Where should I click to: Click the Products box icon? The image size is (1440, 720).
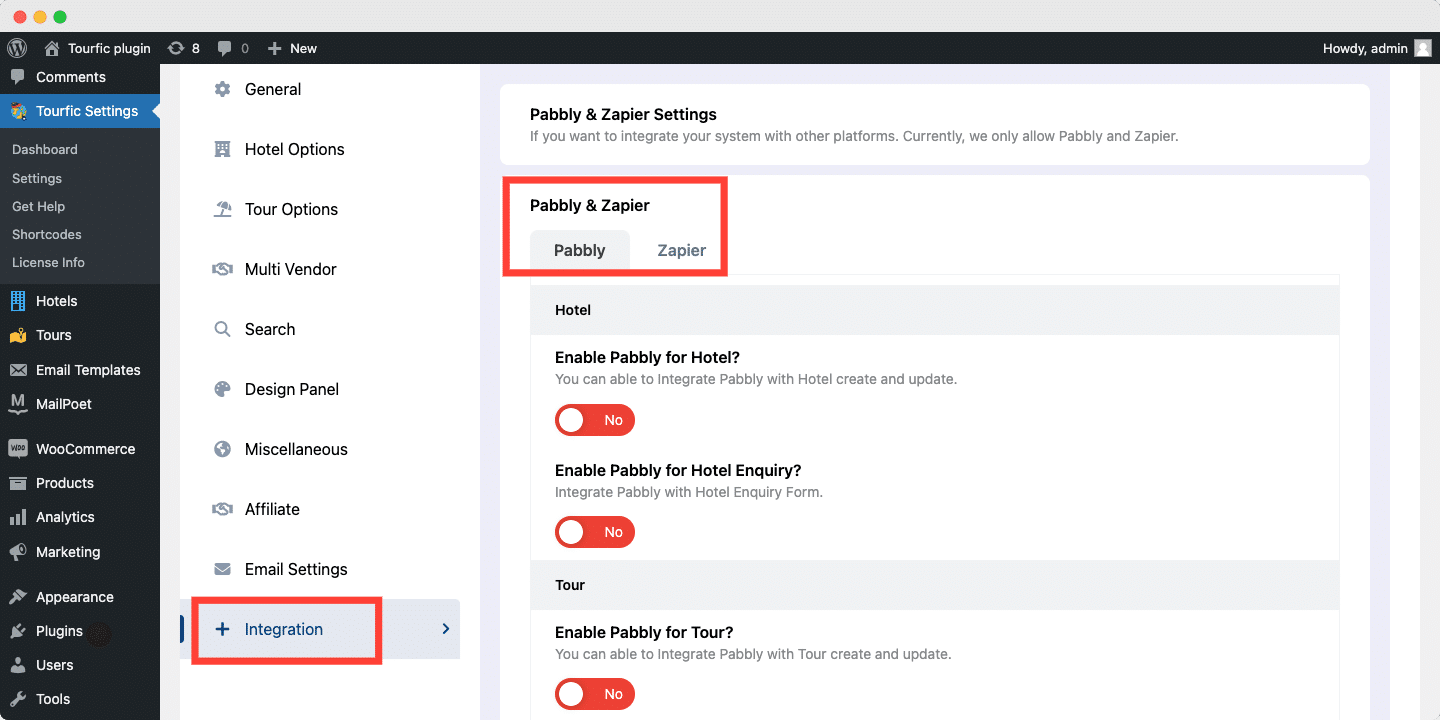point(18,483)
